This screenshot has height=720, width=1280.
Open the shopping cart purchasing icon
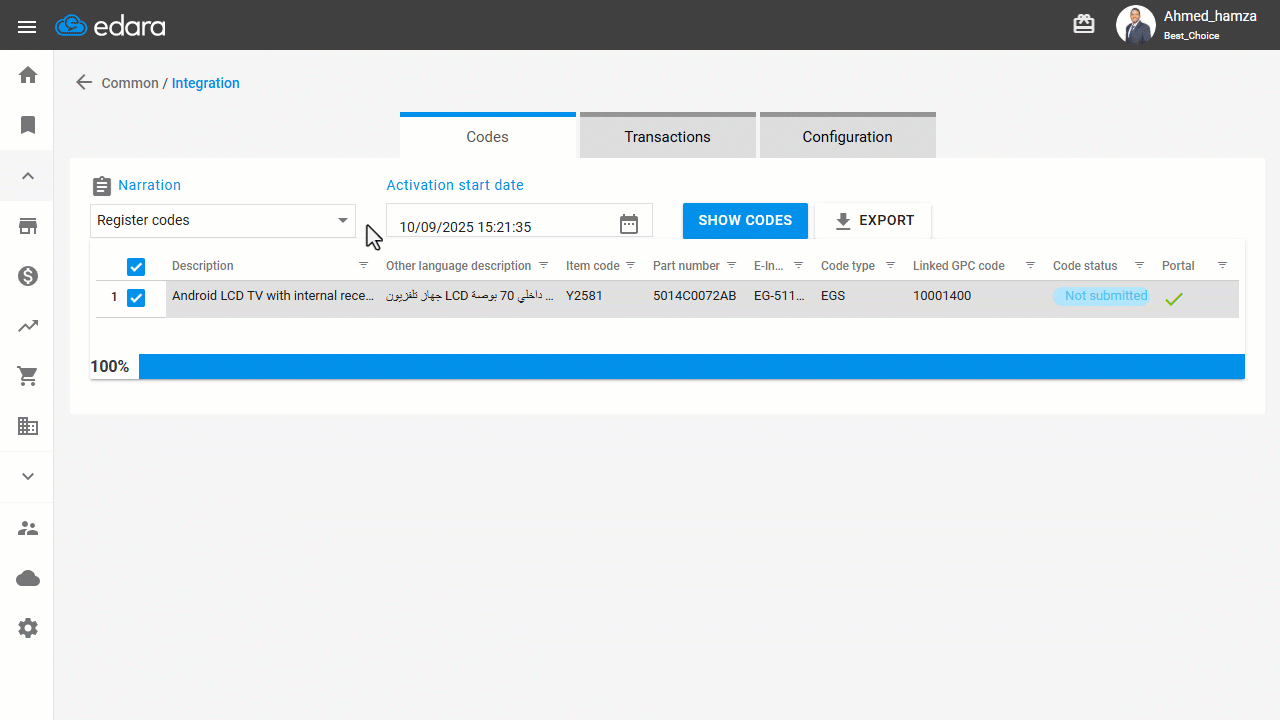tap(28, 376)
